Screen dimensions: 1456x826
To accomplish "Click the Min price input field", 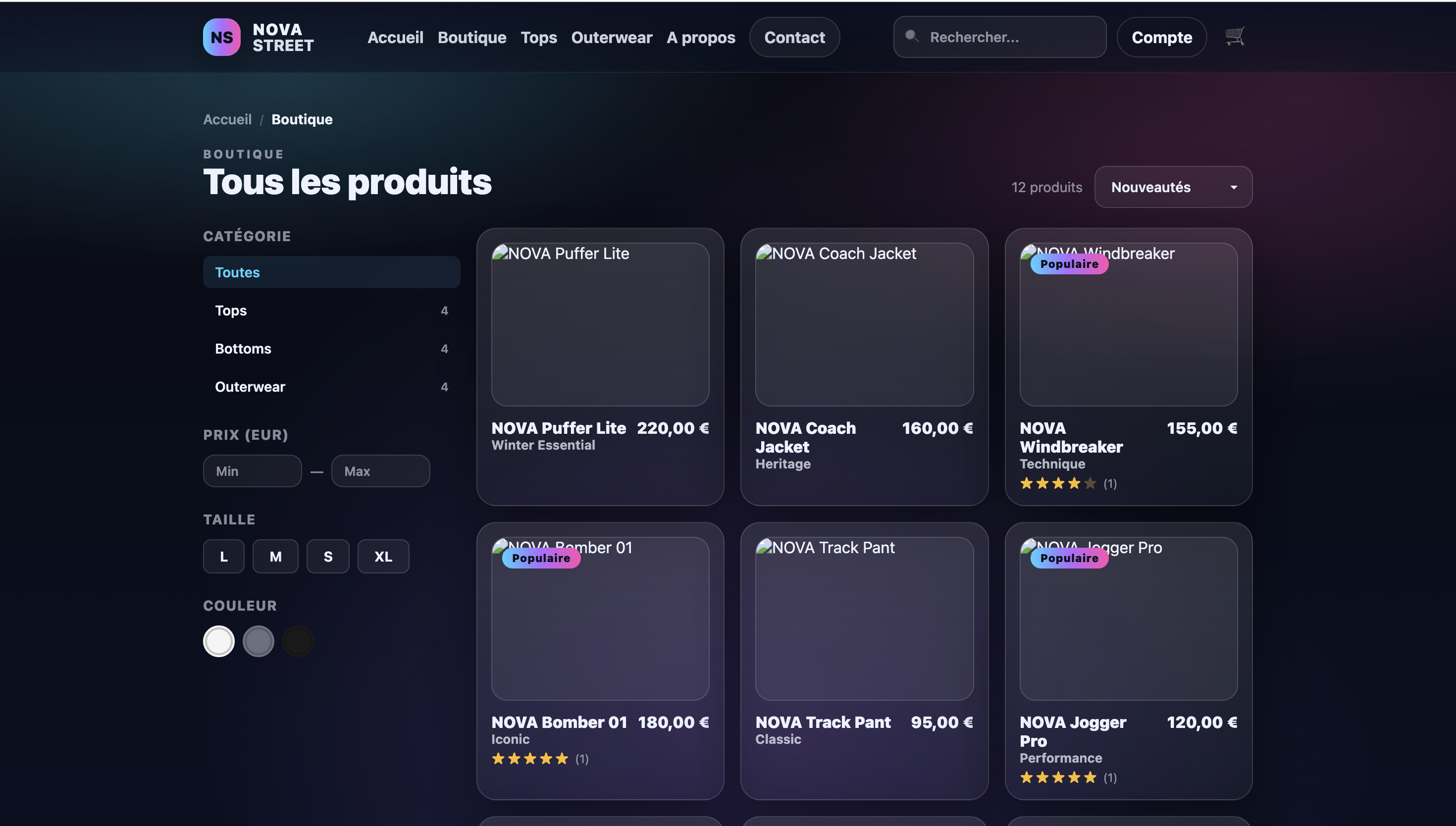I will [x=252, y=471].
